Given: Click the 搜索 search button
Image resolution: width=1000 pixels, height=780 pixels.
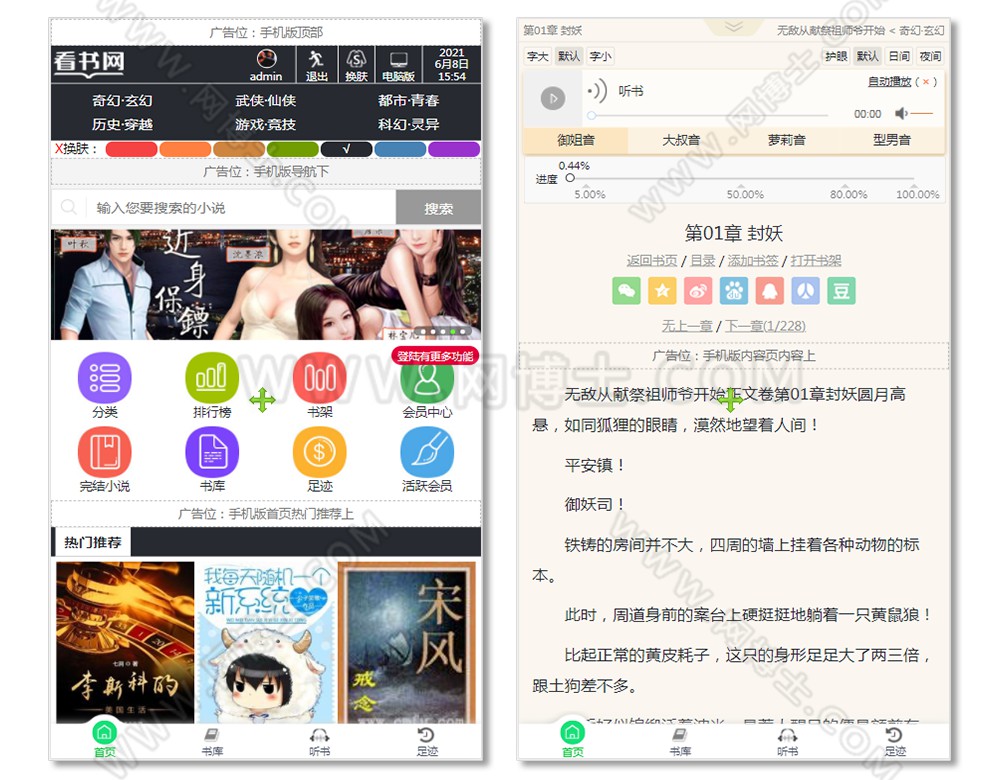Looking at the screenshot, I should point(438,207).
